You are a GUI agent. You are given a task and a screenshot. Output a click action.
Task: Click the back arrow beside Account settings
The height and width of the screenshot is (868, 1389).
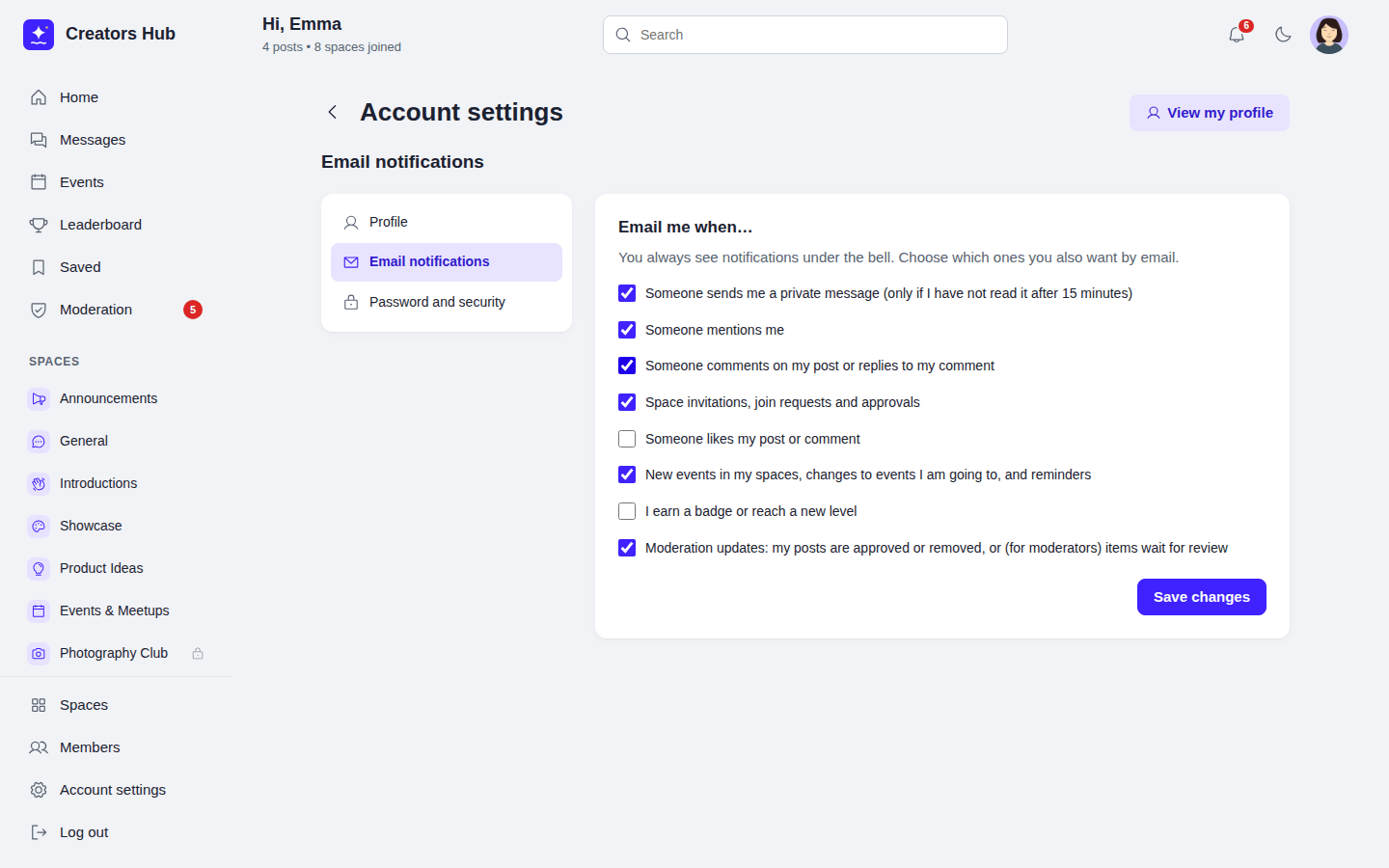click(x=332, y=112)
